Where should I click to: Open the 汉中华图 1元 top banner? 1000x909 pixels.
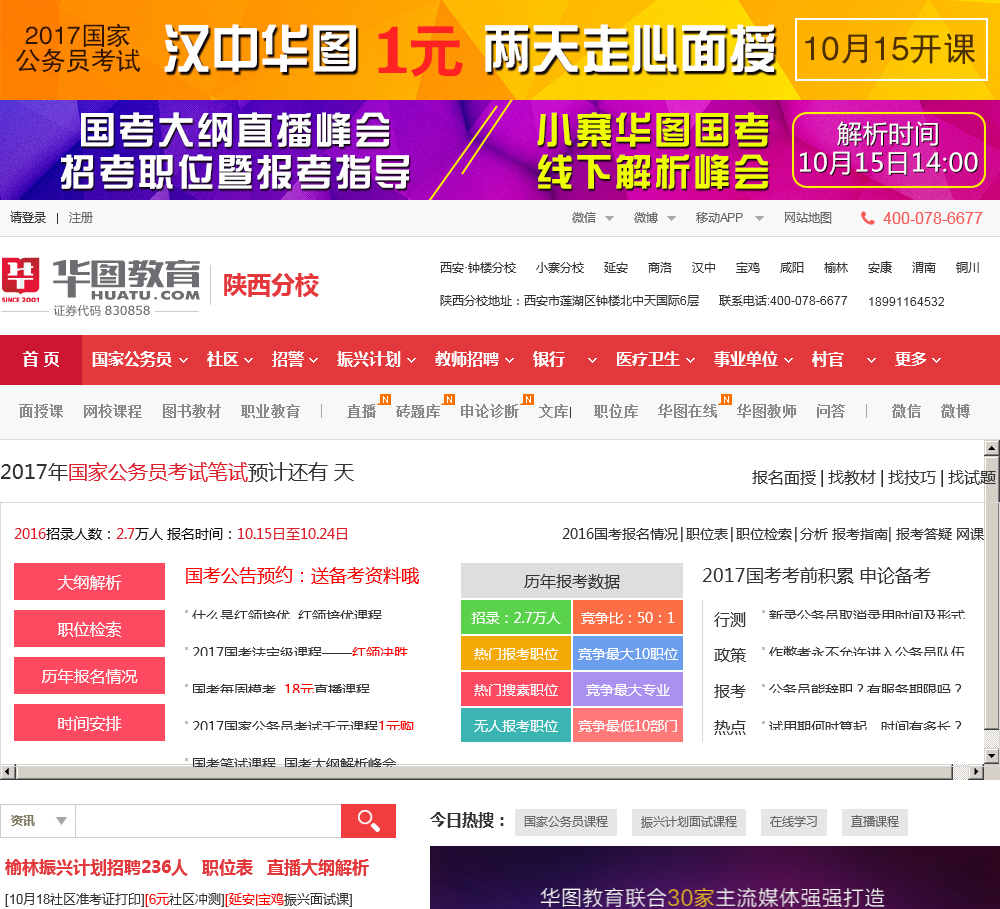pyautogui.click(x=500, y=50)
